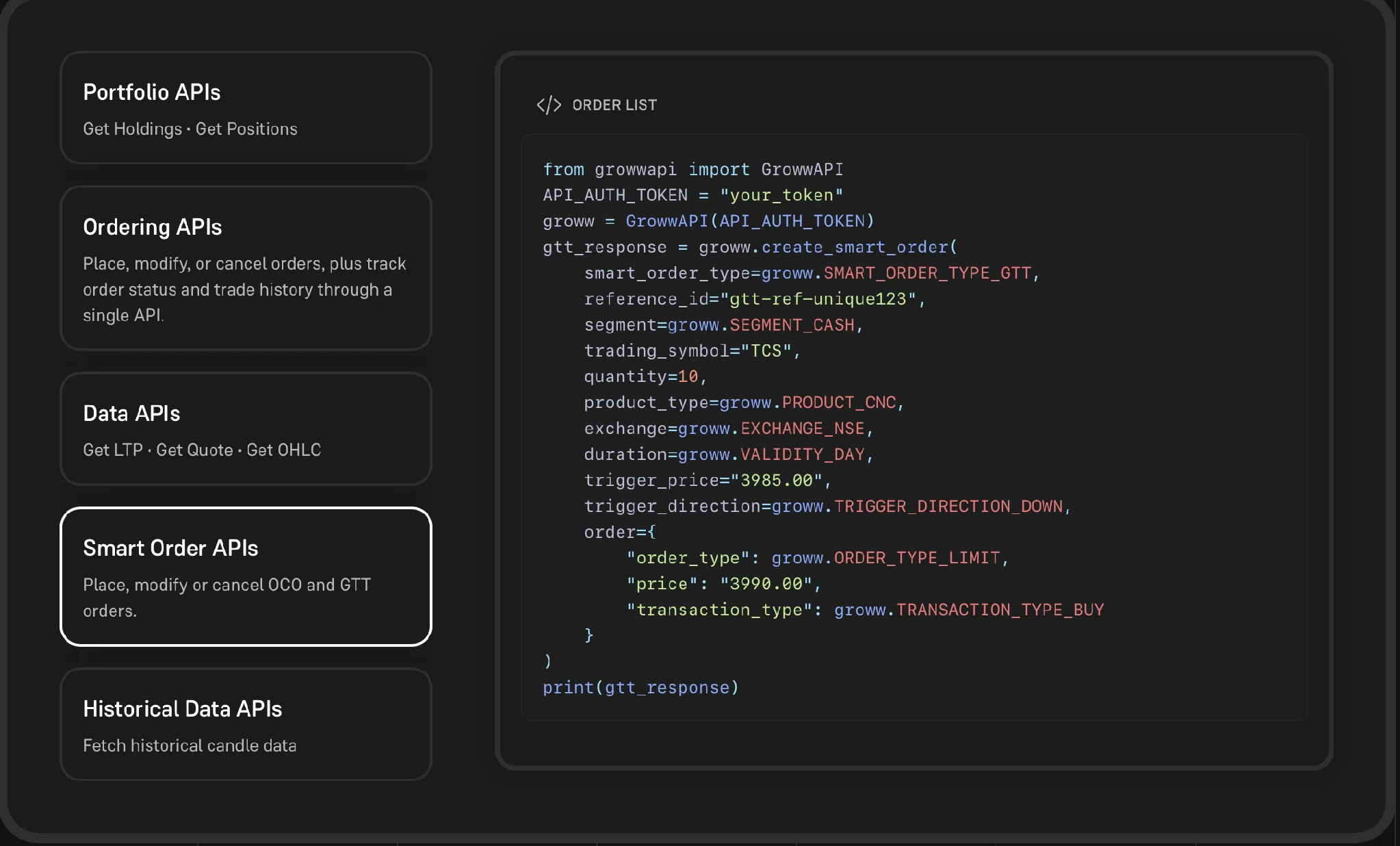This screenshot has width=1400, height=846.
Task: Click the TRANSACTION_TYPE_BUY constant
Action: click(1000, 610)
